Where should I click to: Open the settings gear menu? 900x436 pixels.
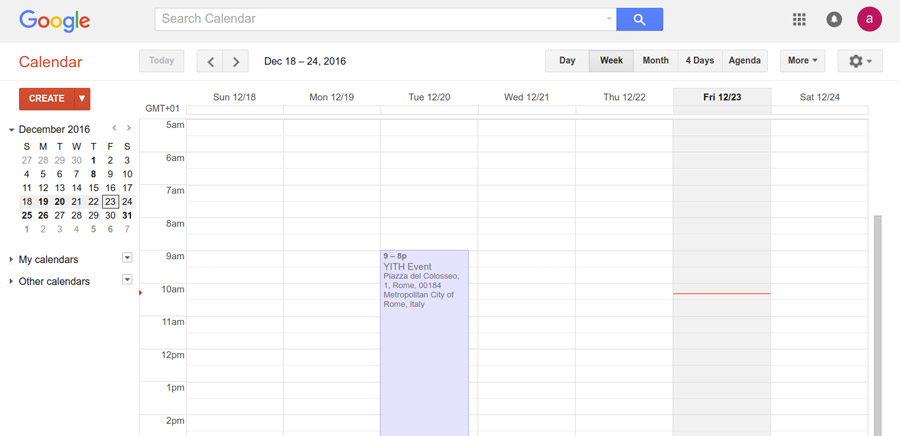pos(859,61)
